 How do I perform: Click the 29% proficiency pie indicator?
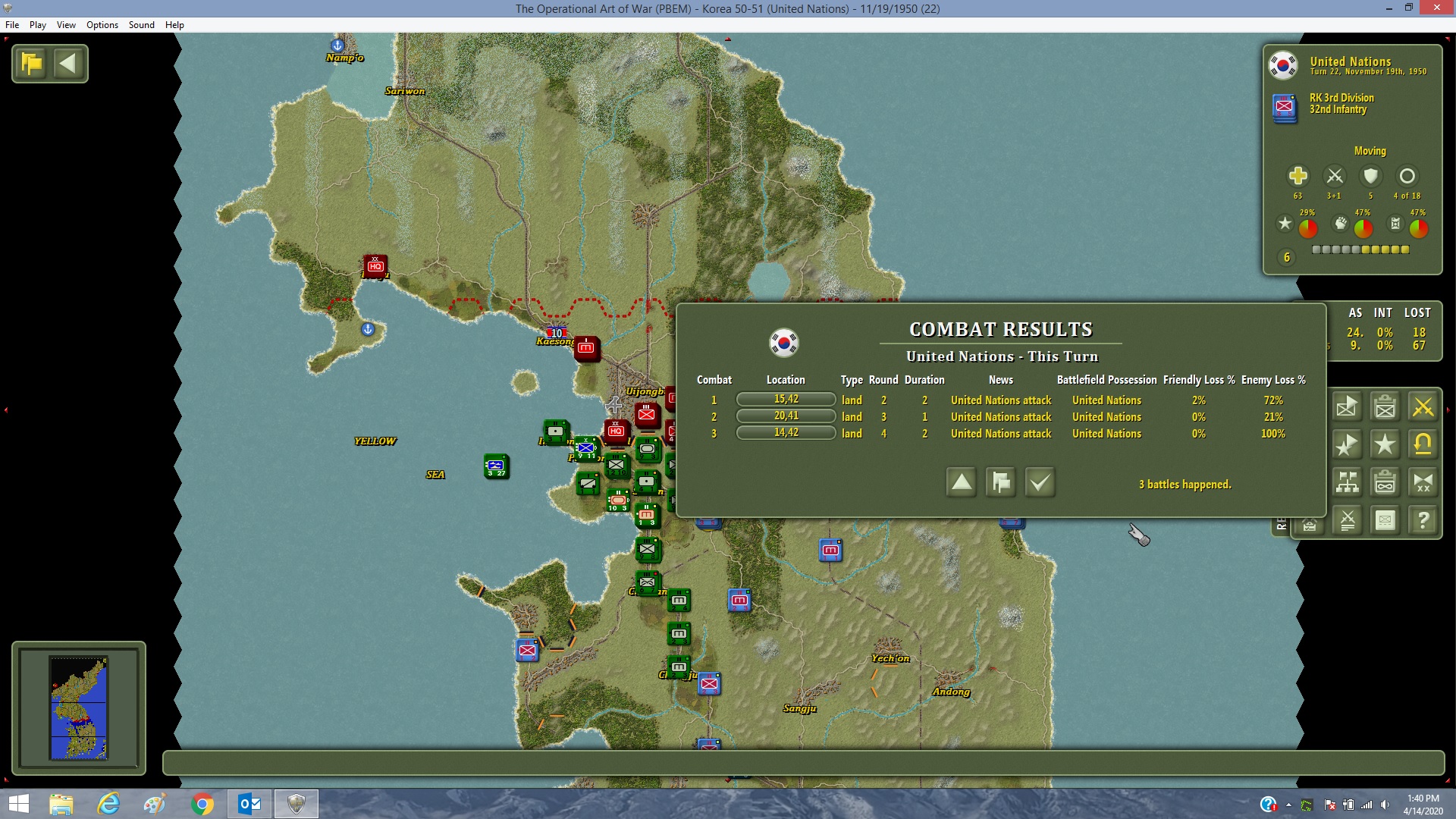tap(1308, 228)
